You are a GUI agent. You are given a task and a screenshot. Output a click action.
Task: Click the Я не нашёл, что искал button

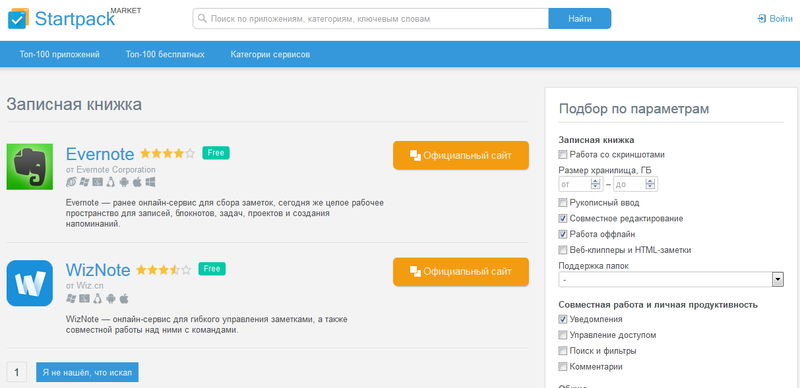coord(87,372)
